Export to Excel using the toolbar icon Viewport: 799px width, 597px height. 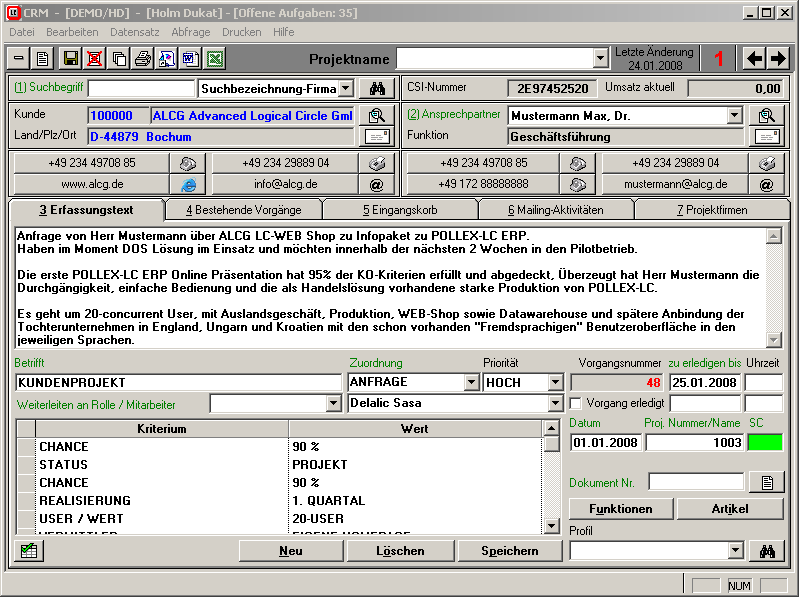pos(215,58)
